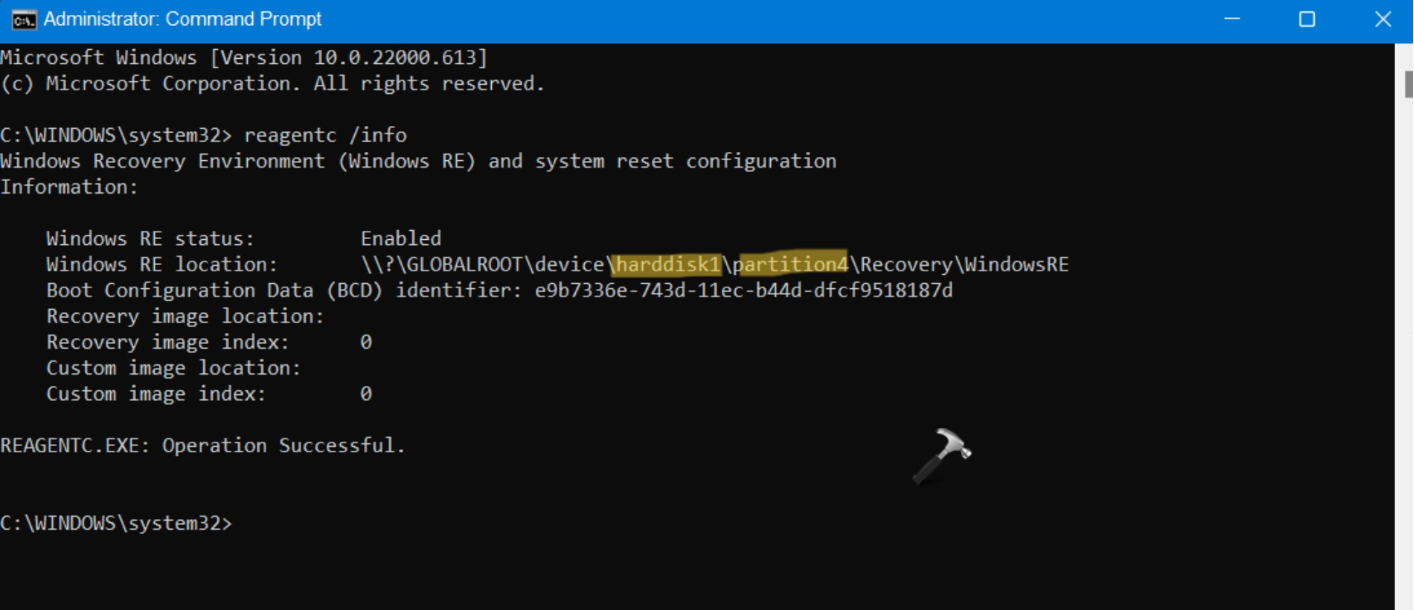Click the Microsoft Corporation copyright line
Image resolution: width=1414 pixels, height=610 pixels.
[x=272, y=84]
